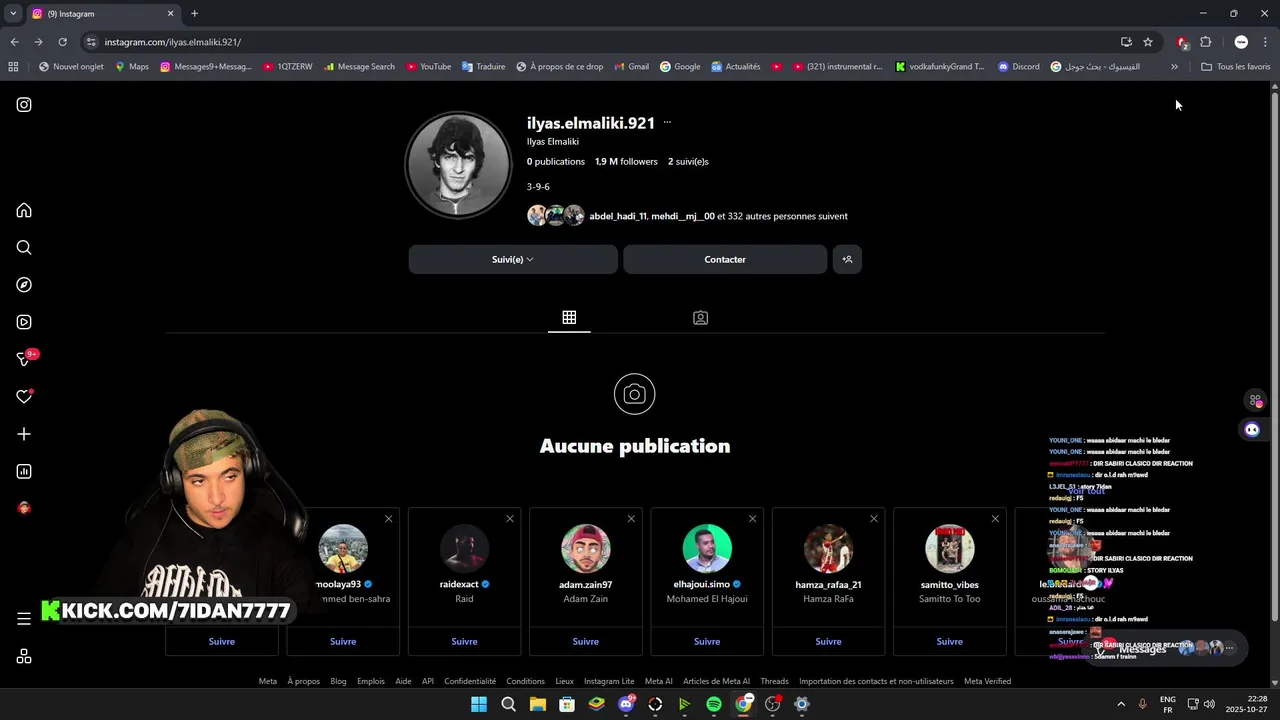Expand the tab search dropdown arrow
This screenshot has width=1280, height=720.
12,14
